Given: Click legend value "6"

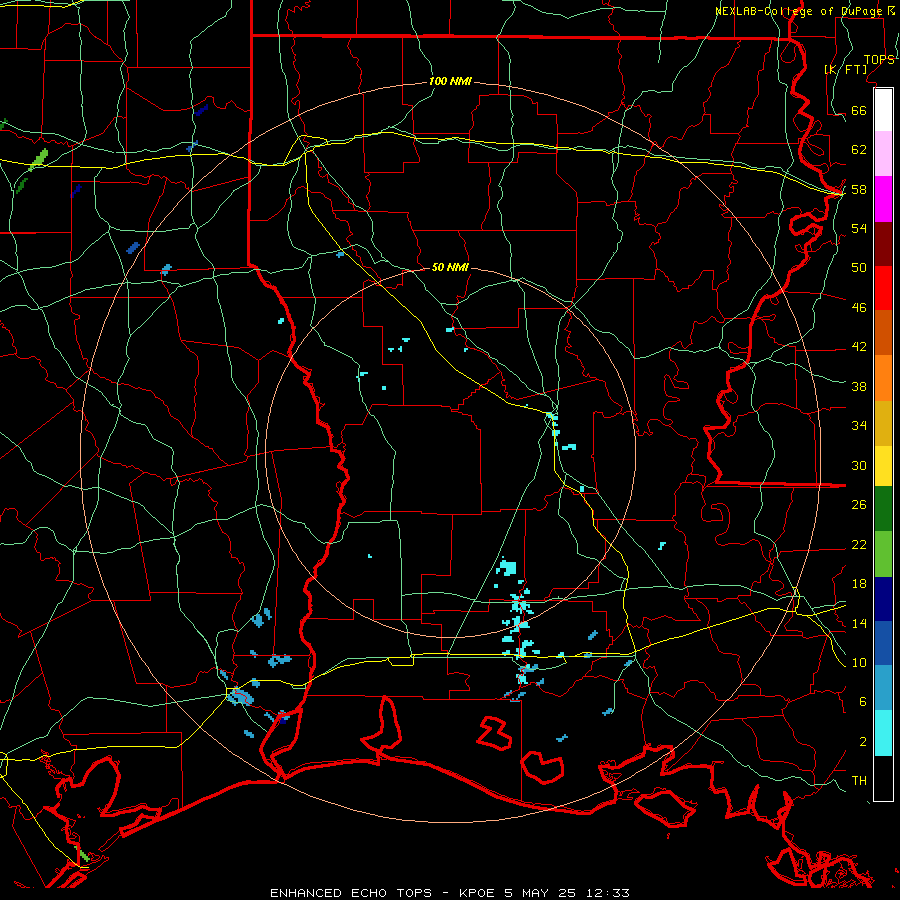Looking at the screenshot, I should pyautogui.click(x=863, y=701).
